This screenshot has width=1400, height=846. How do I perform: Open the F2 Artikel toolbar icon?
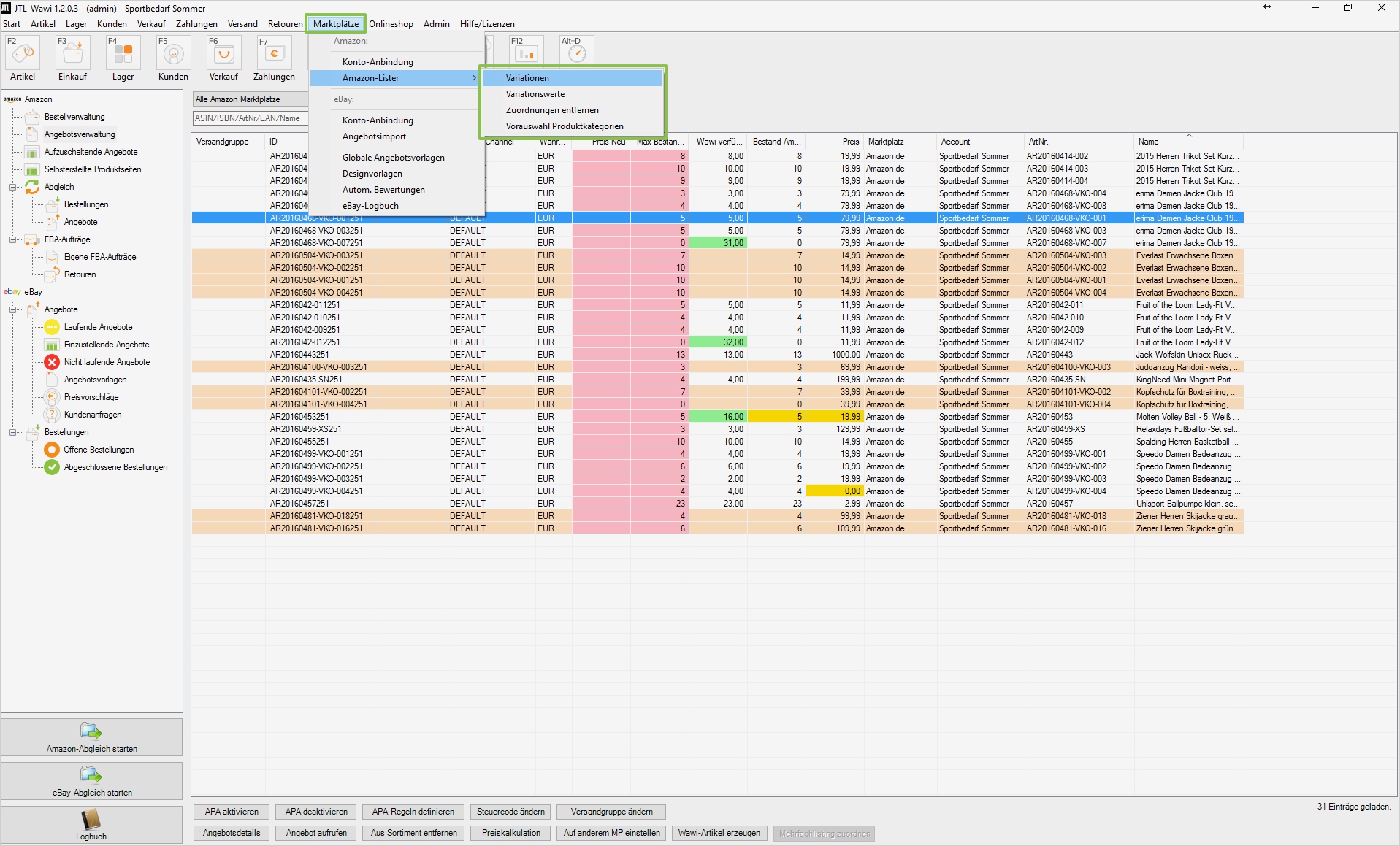click(x=23, y=54)
